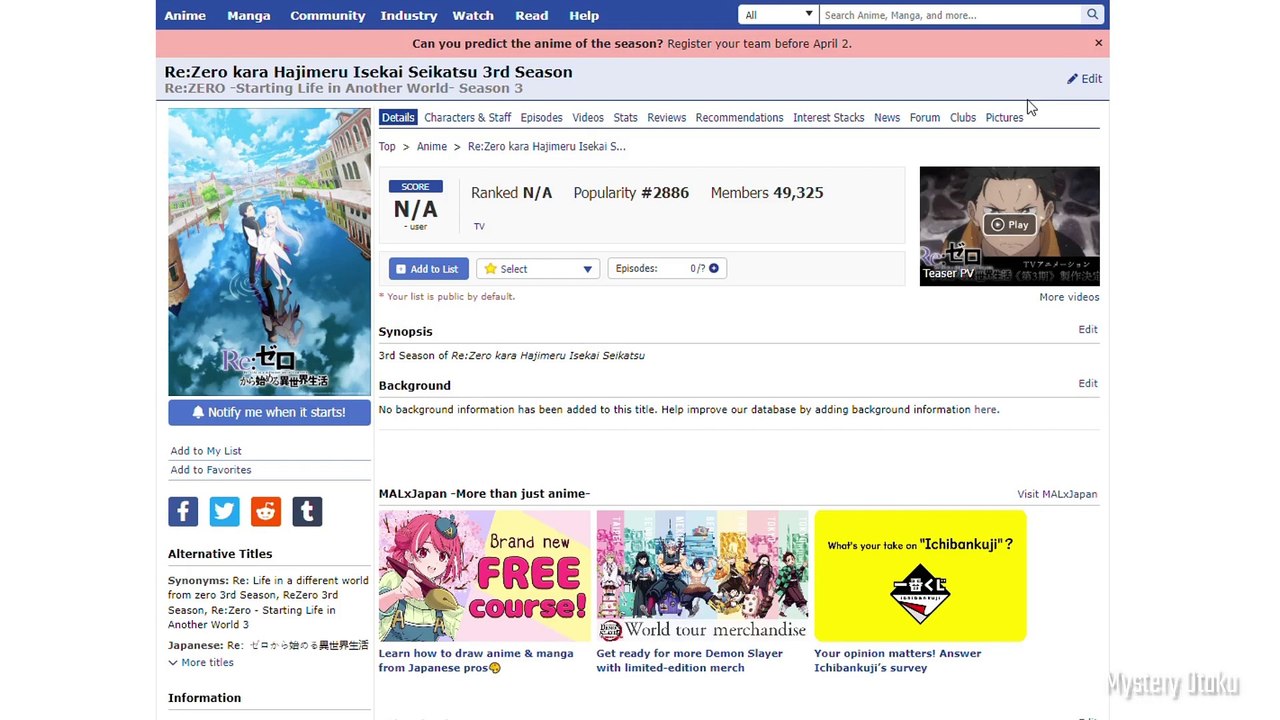The width and height of the screenshot is (1280, 720).
Task: Click Your opinion matters survey caption
Action: 898,661
